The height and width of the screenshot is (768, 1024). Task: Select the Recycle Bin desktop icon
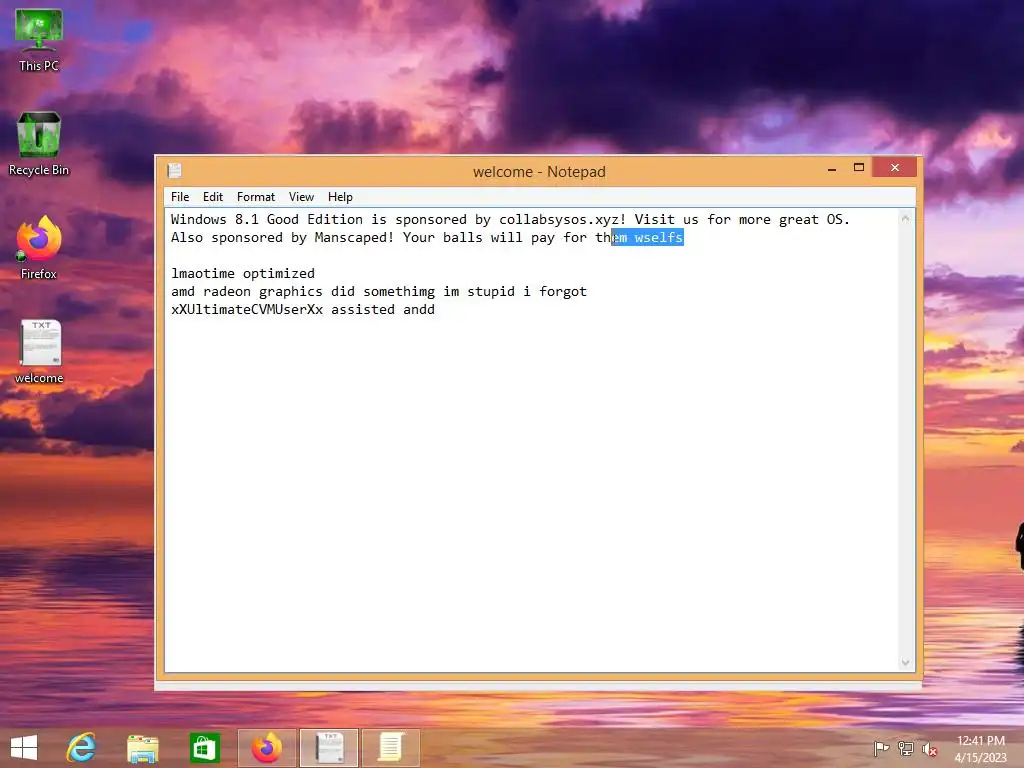[x=39, y=144]
